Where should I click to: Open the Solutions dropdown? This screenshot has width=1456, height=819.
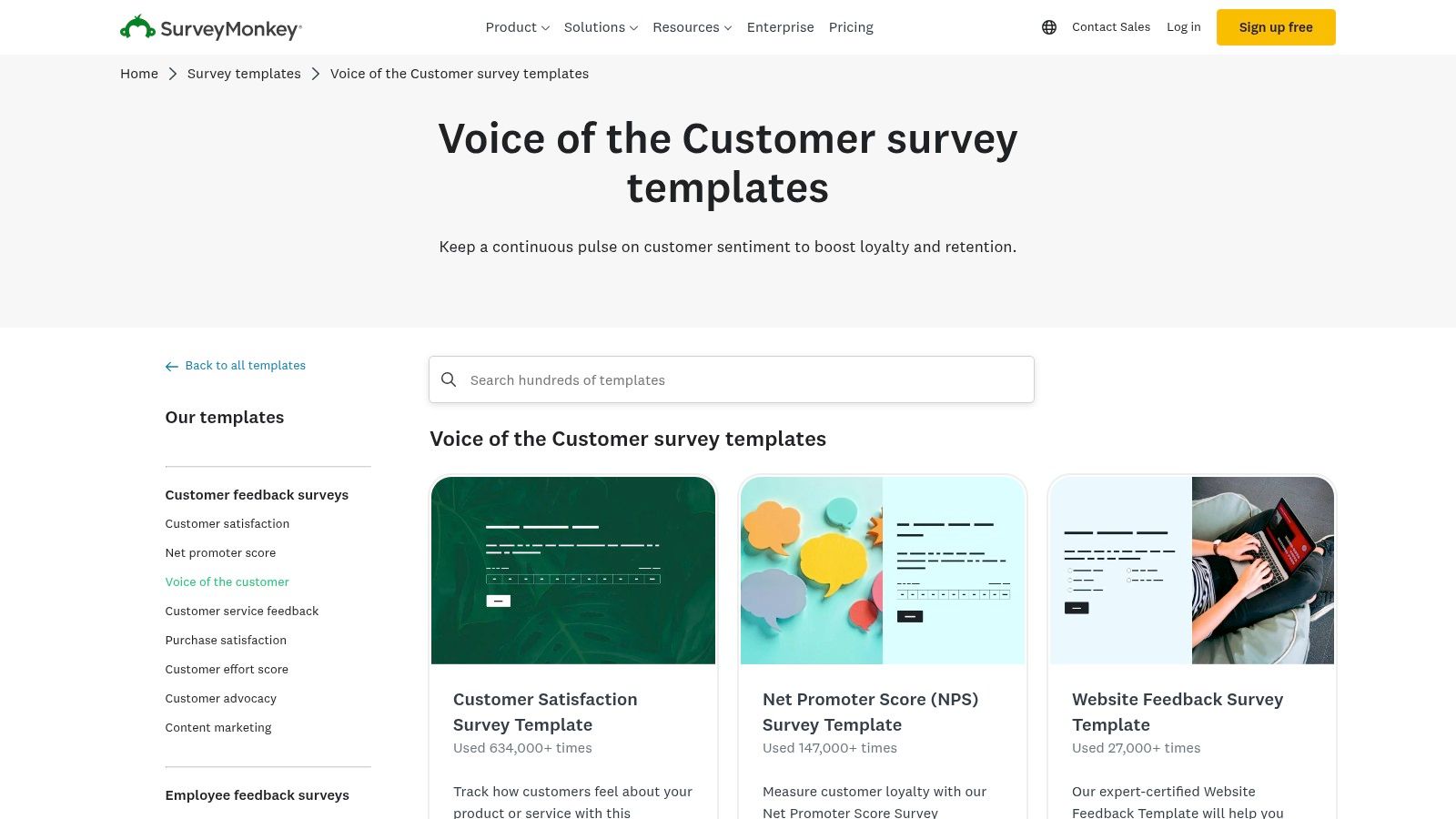(600, 27)
